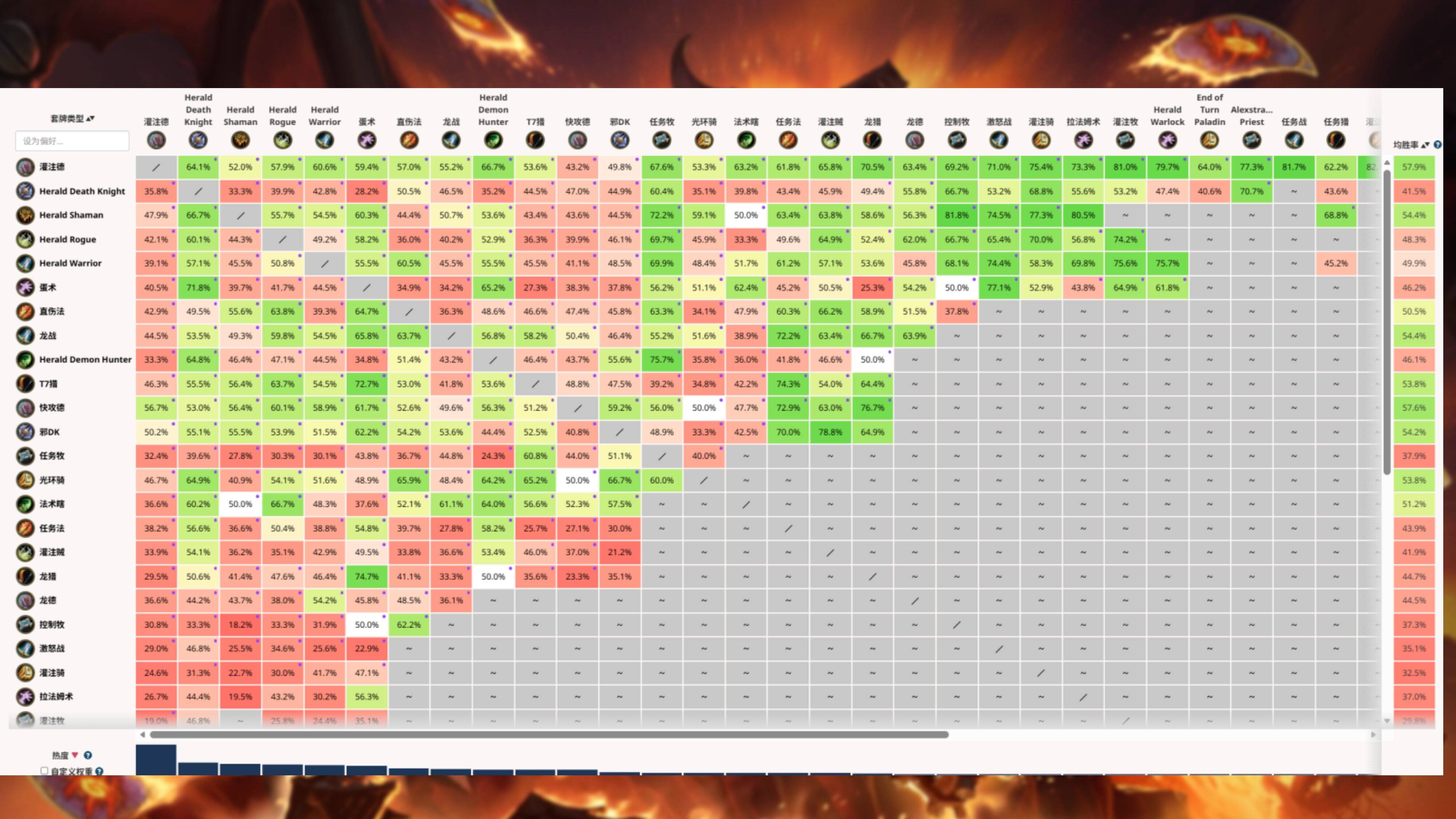
Task: Click Herald Shaman row icon
Action: pyautogui.click(x=25, y=215)
